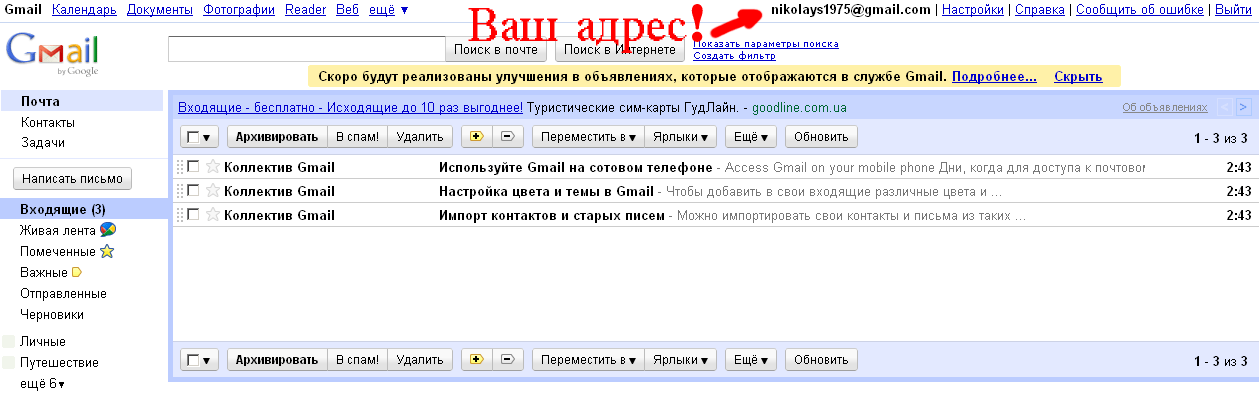The image size is (1259, 394).
Task: Open top 'Переместить в' dropdown
Action: coord(588,137)
